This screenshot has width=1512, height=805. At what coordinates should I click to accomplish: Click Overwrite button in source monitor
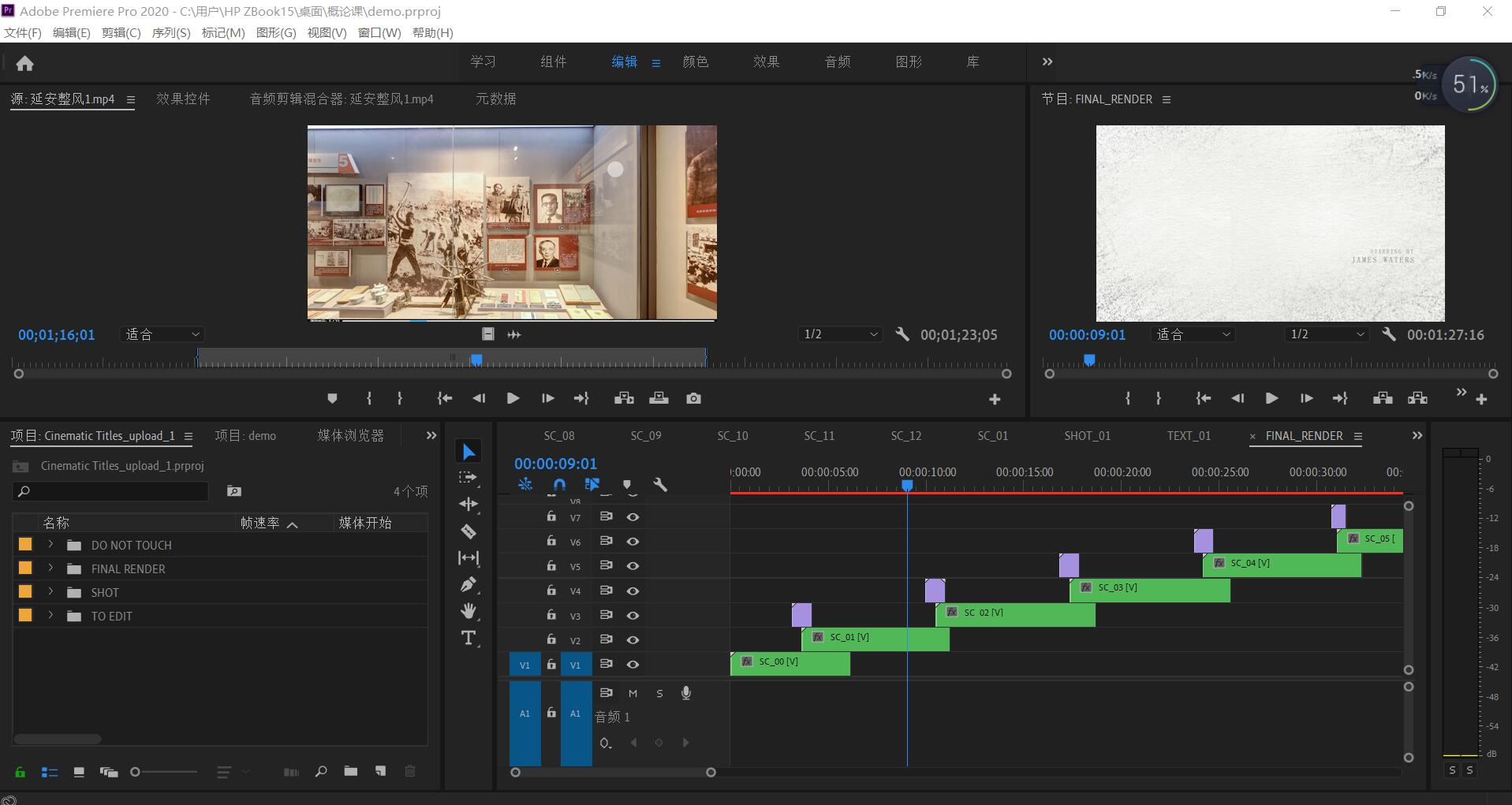[x=659, y=399]
